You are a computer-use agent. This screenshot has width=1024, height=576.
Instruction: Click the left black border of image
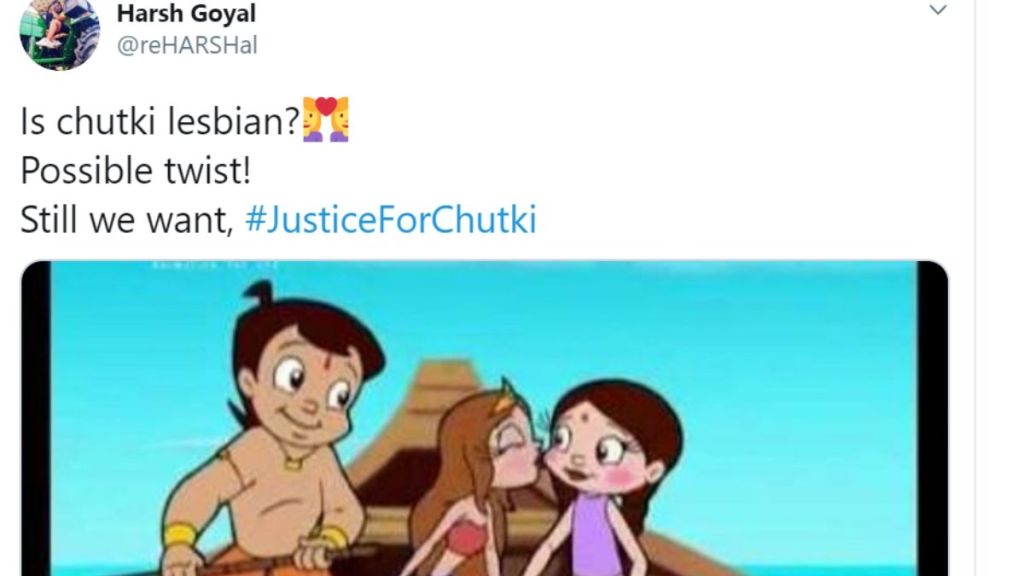pyautogui.click(x=36, y=418)
